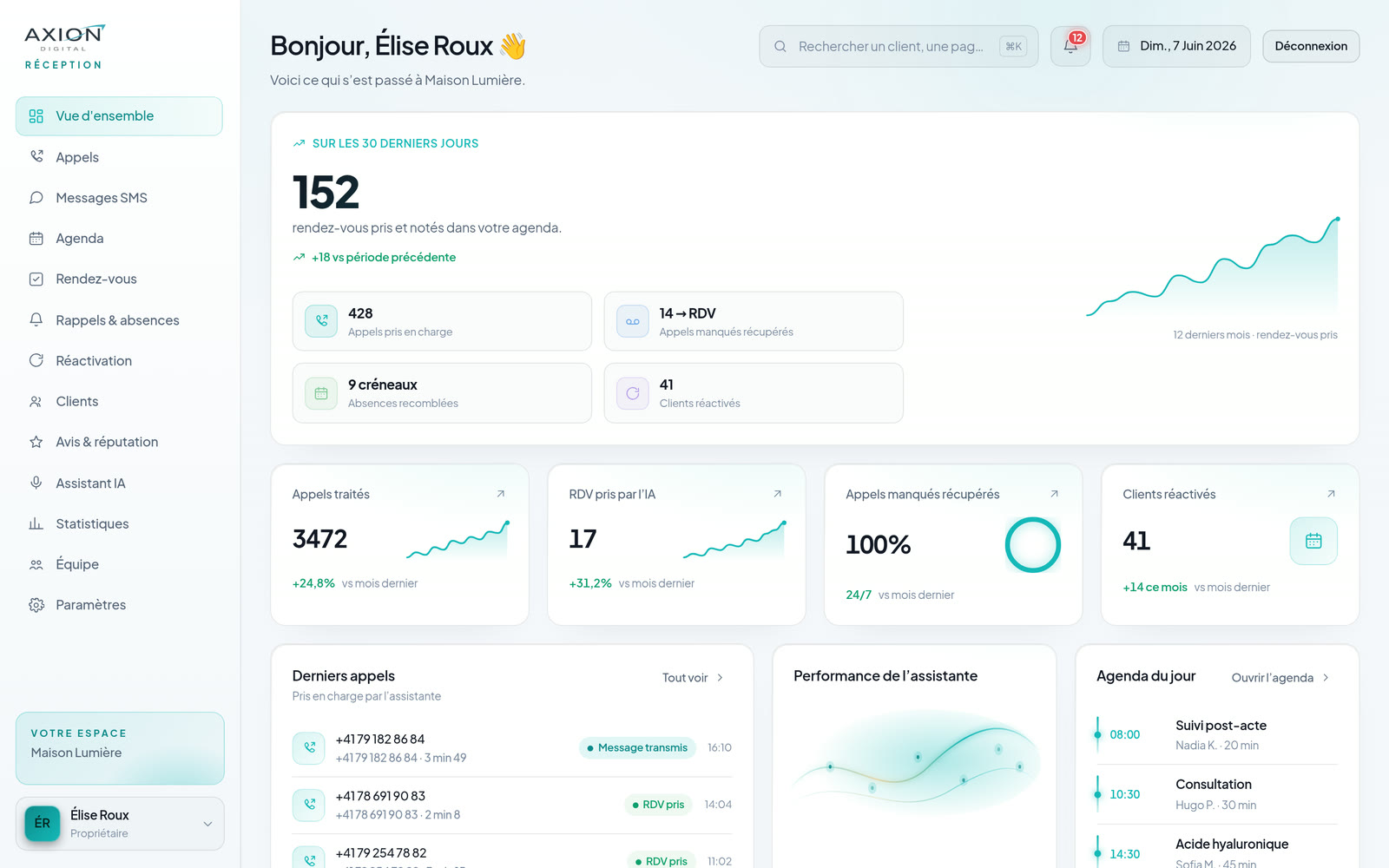Open Appels traités details arrow

pos(501,494)
